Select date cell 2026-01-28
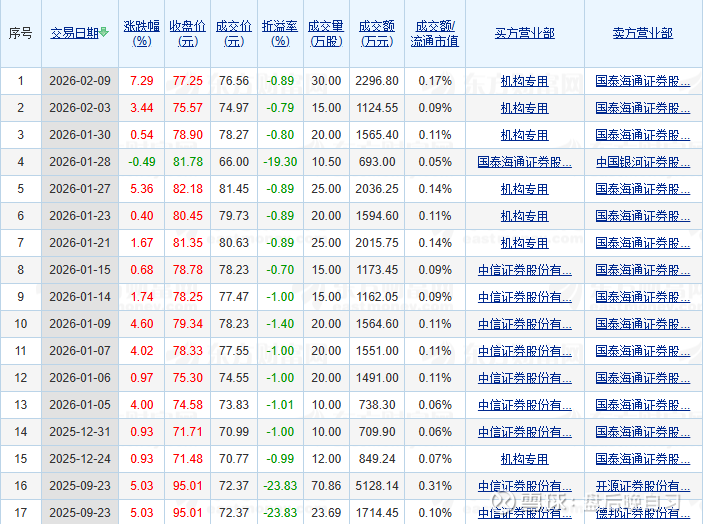This screenshot has height=524, width=703. pyautogui.click(x=80, y=162)
